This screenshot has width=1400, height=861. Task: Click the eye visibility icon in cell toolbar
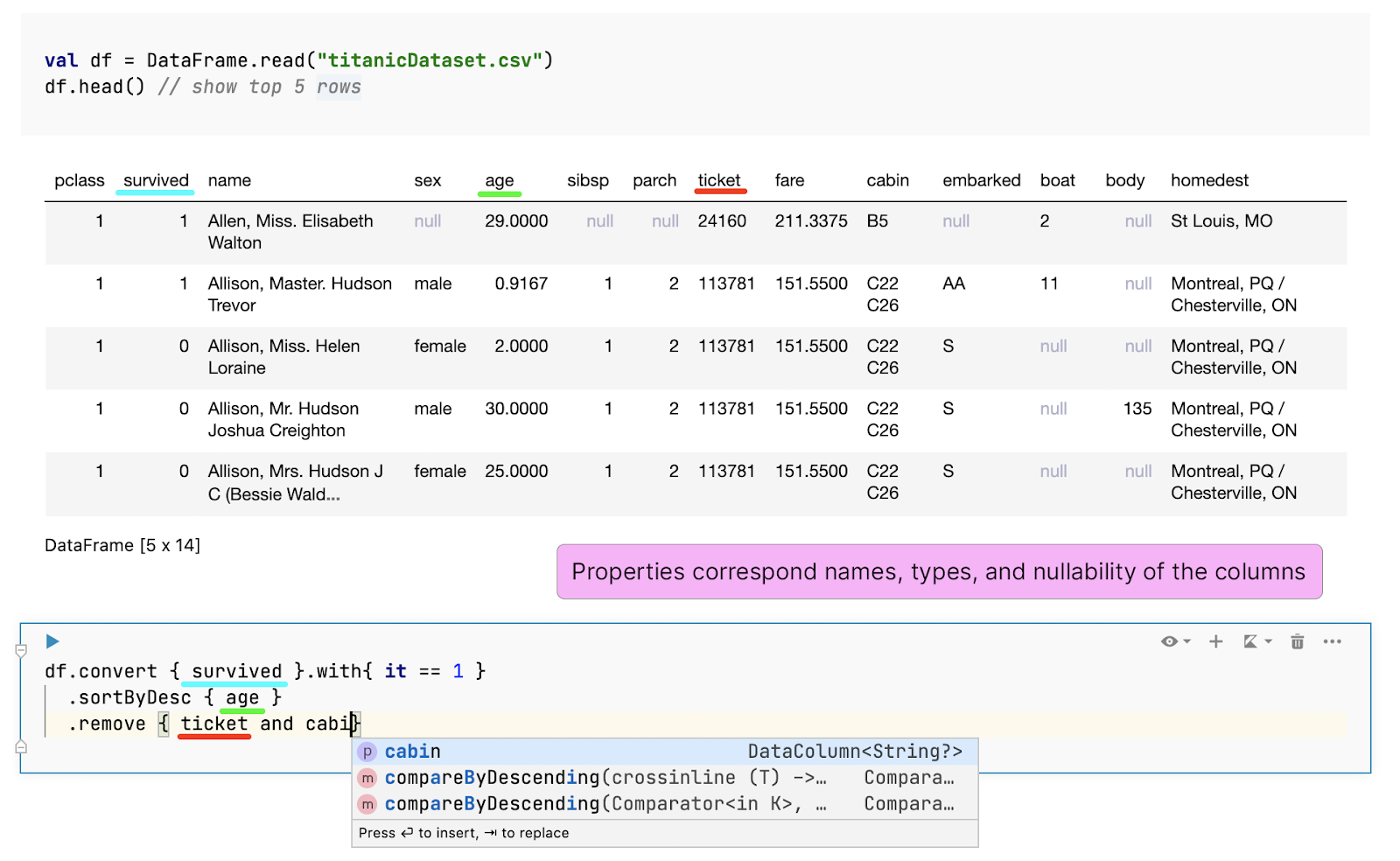coord(1168,641)
